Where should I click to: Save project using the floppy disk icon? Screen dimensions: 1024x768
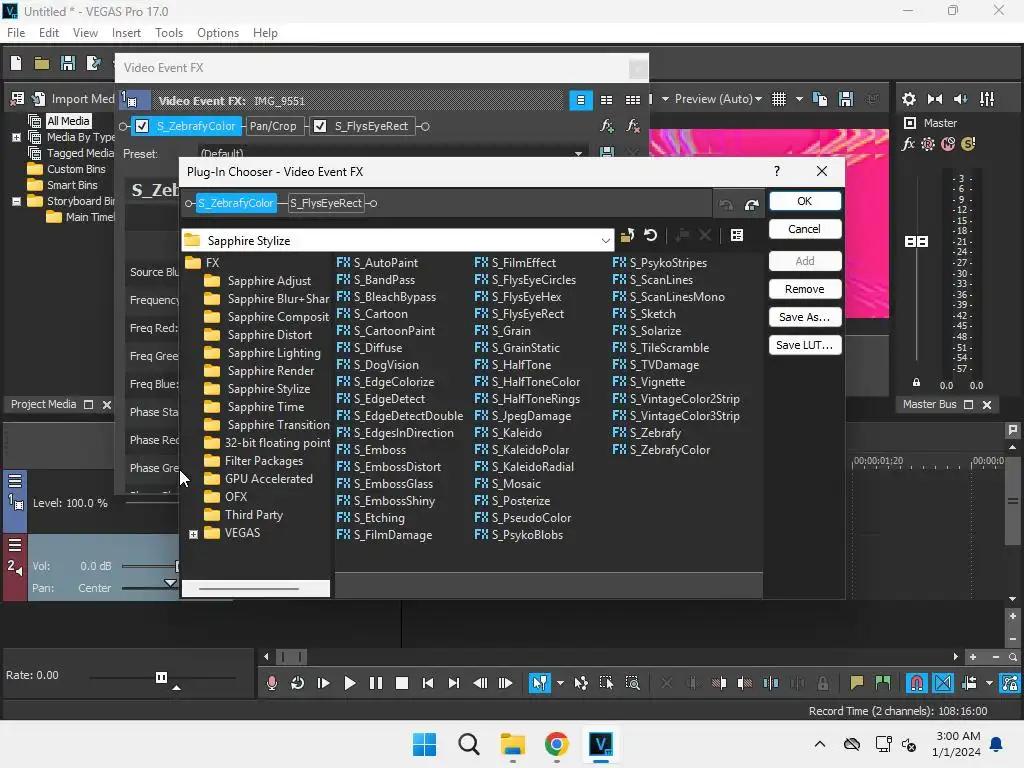67,63
